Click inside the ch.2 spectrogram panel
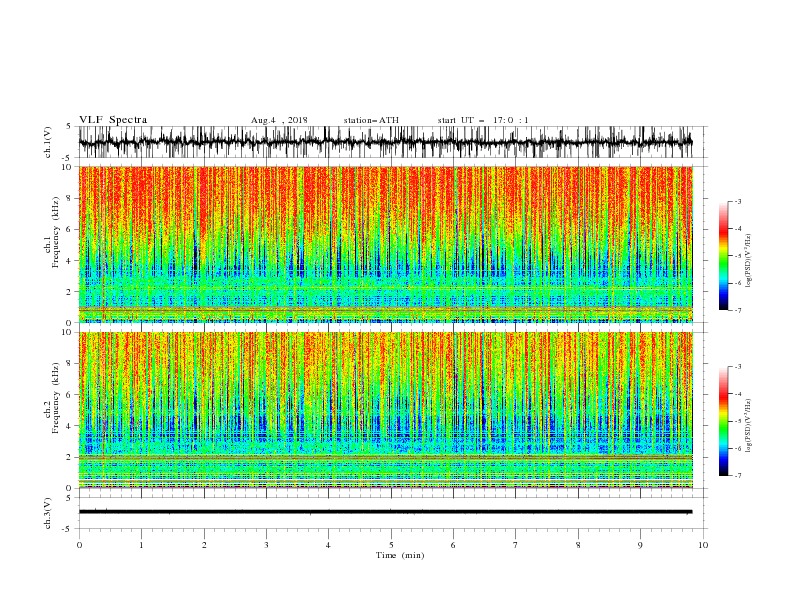 pos(385,410)
